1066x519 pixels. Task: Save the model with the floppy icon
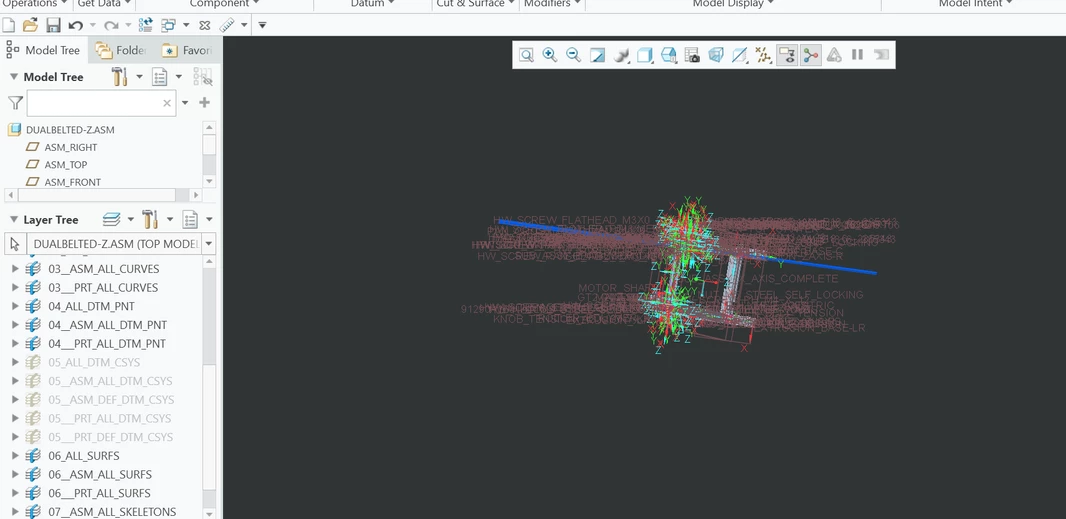tap(53, 25)
